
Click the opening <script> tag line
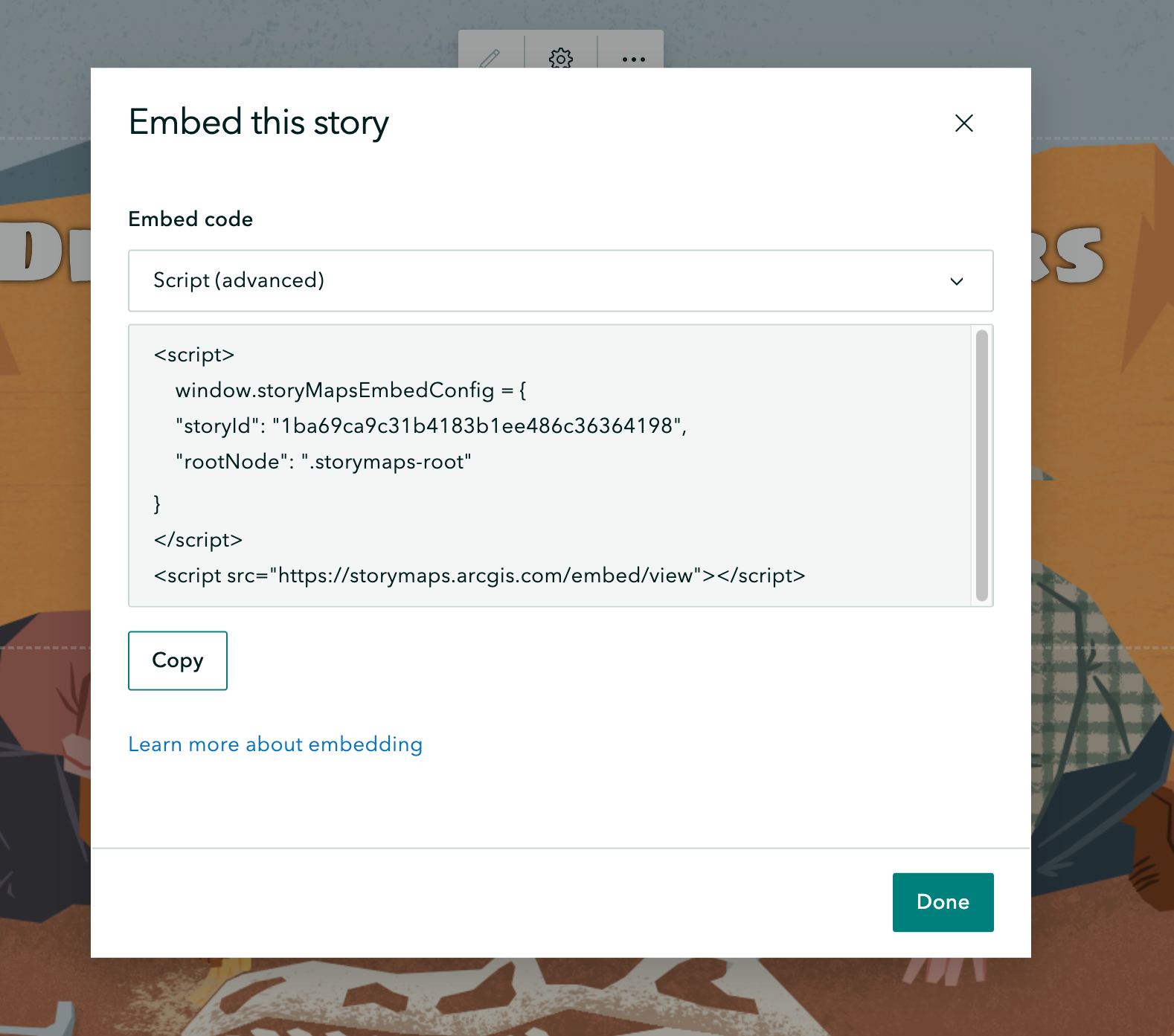point(194,355)
